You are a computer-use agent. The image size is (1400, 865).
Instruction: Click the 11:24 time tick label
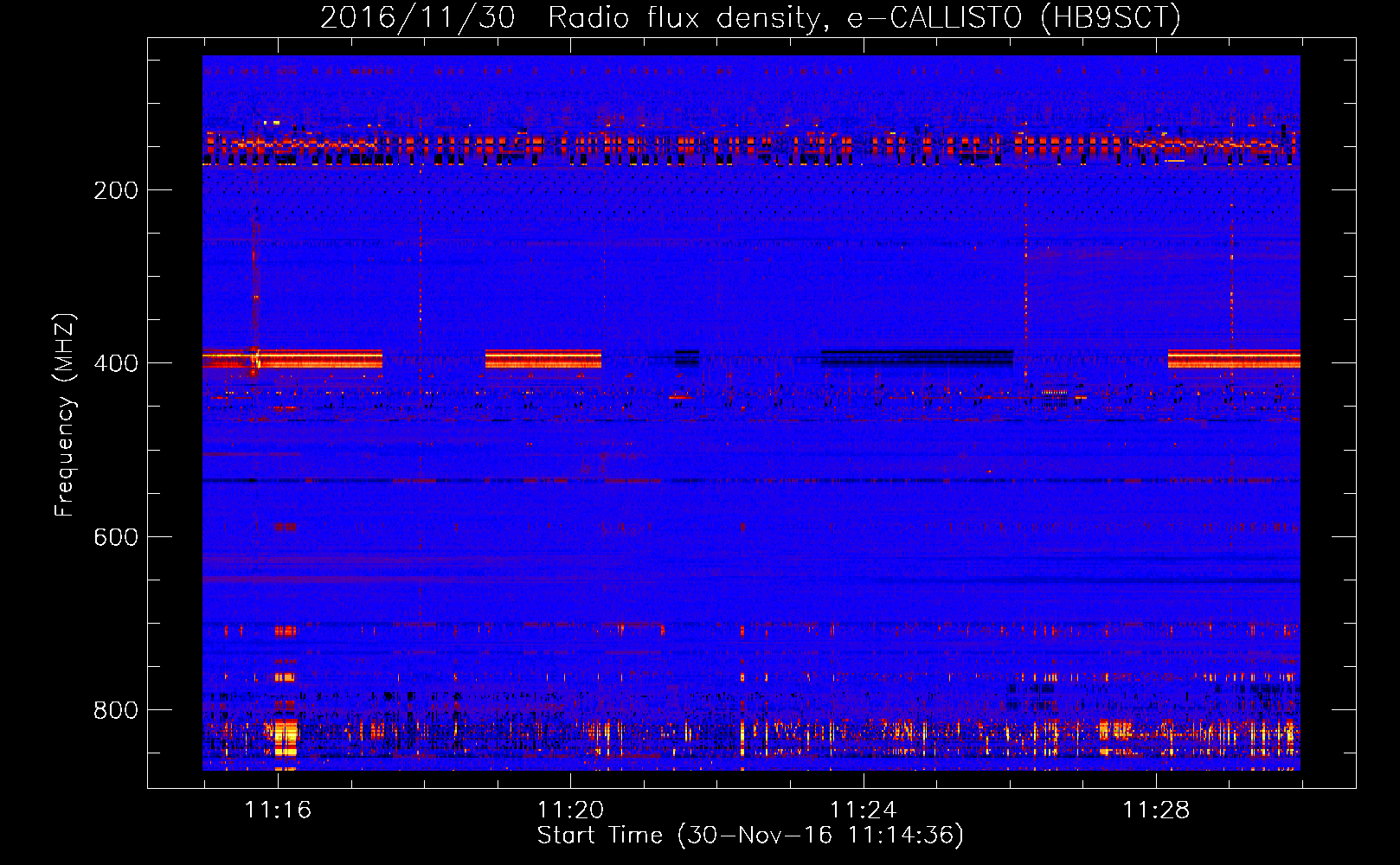click(863, 811)
